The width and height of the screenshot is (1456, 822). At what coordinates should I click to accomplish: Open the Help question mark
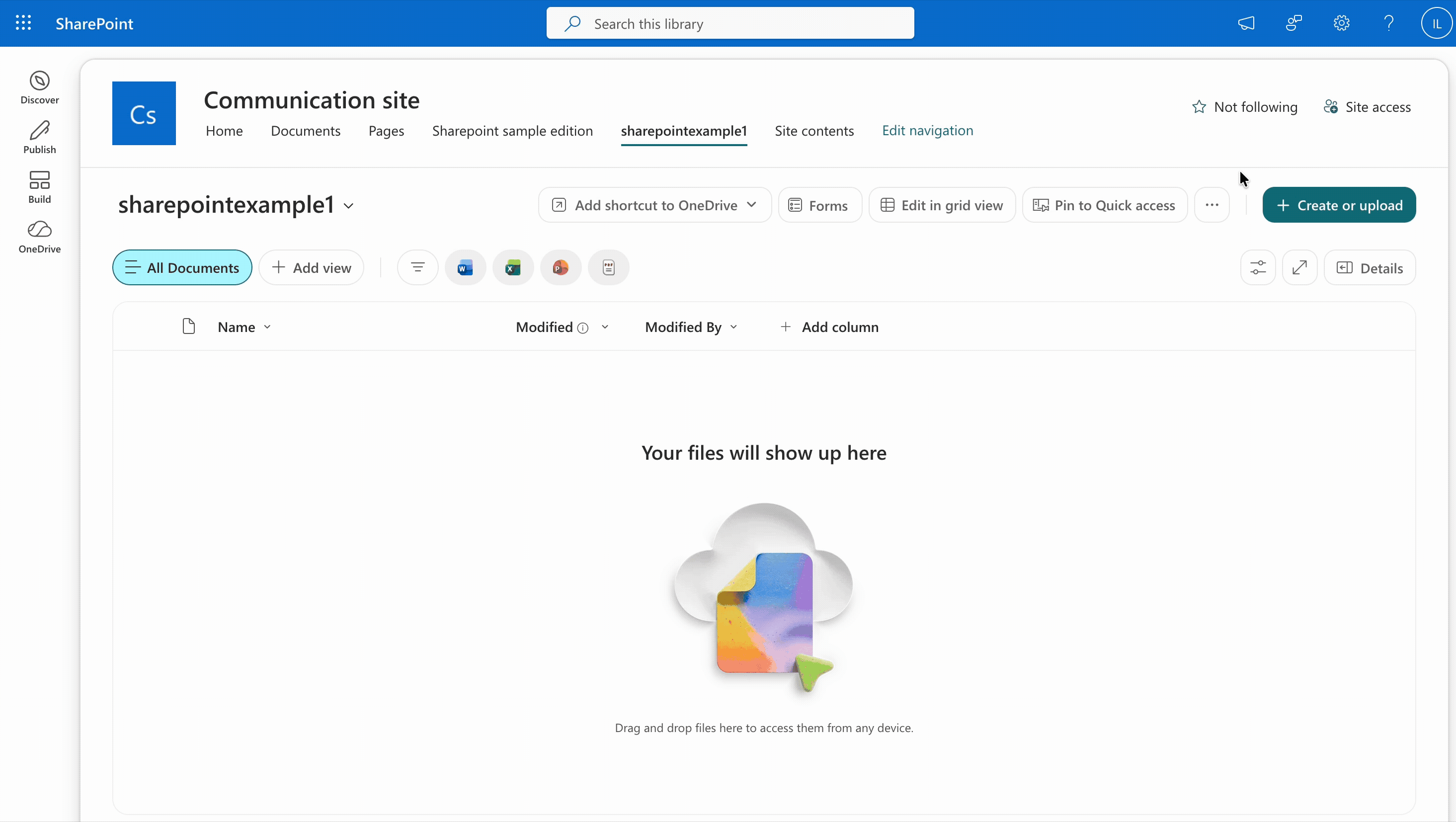click(1389, 23)
